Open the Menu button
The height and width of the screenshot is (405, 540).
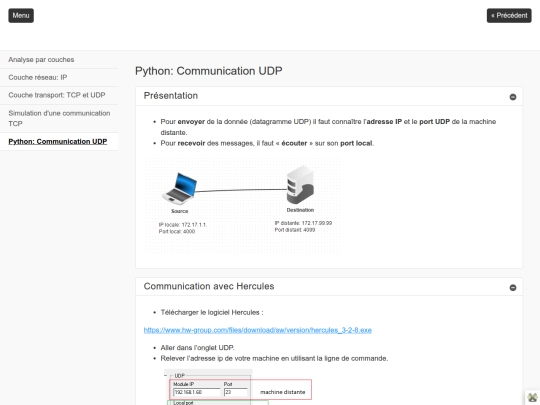coord(21,15)
